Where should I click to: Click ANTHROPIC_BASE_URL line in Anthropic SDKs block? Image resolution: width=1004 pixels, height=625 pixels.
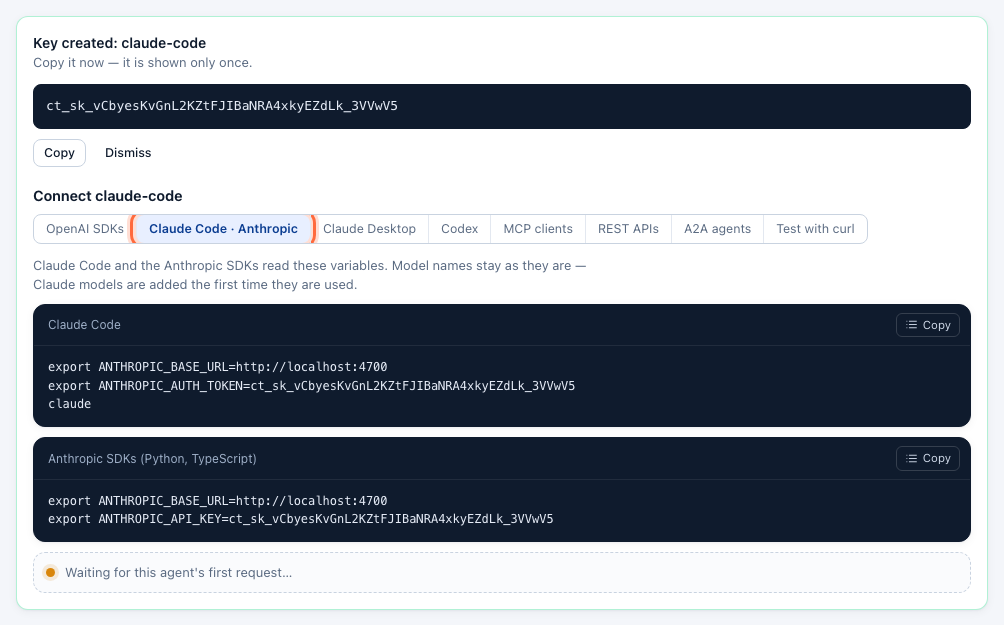coord(218,501)
